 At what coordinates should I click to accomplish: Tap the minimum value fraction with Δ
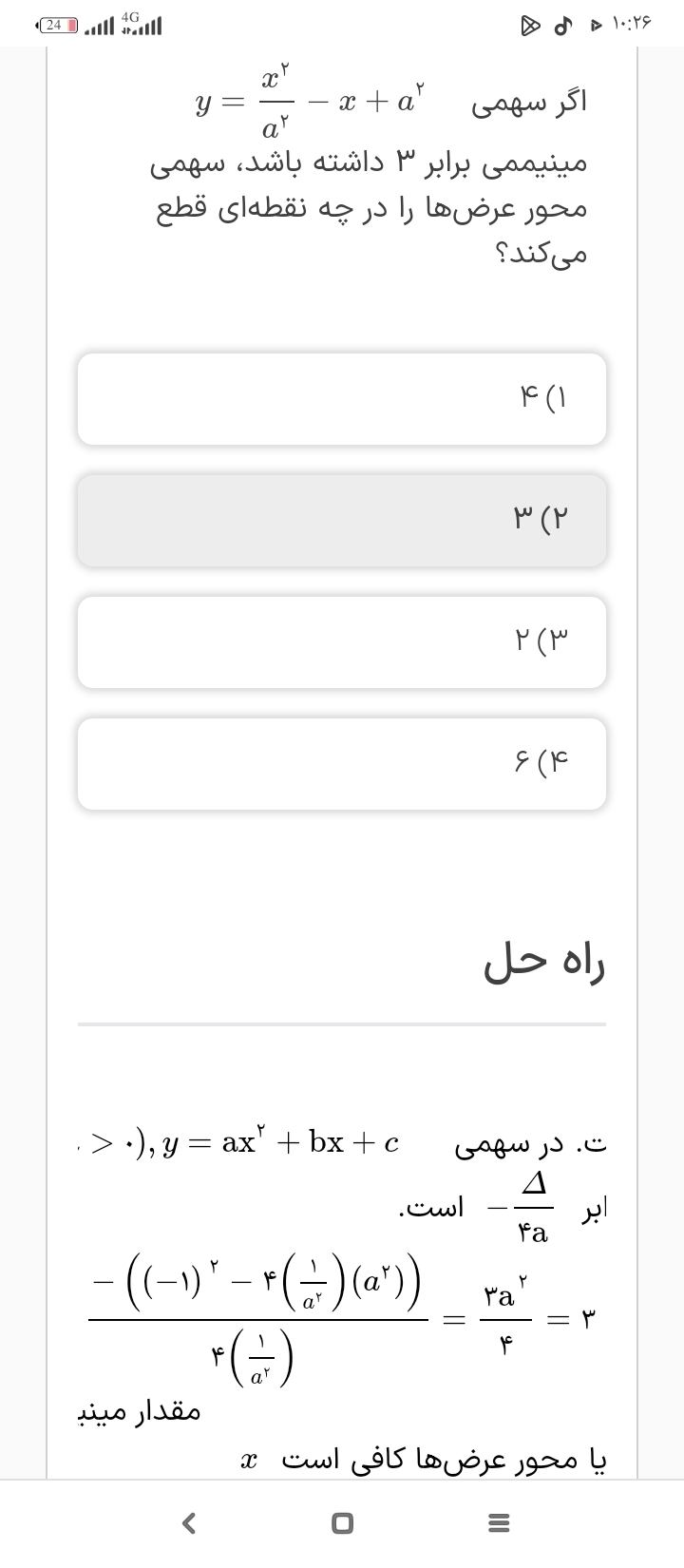[529, 1209]
